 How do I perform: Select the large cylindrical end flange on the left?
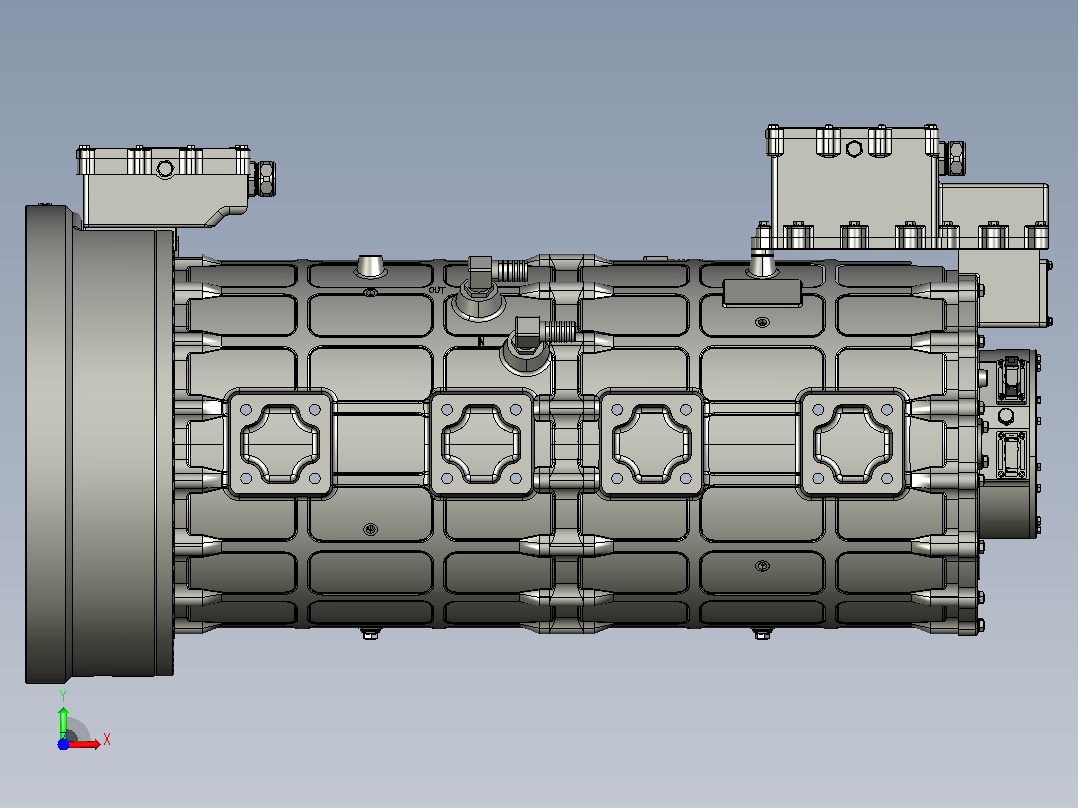pos(100,444)
